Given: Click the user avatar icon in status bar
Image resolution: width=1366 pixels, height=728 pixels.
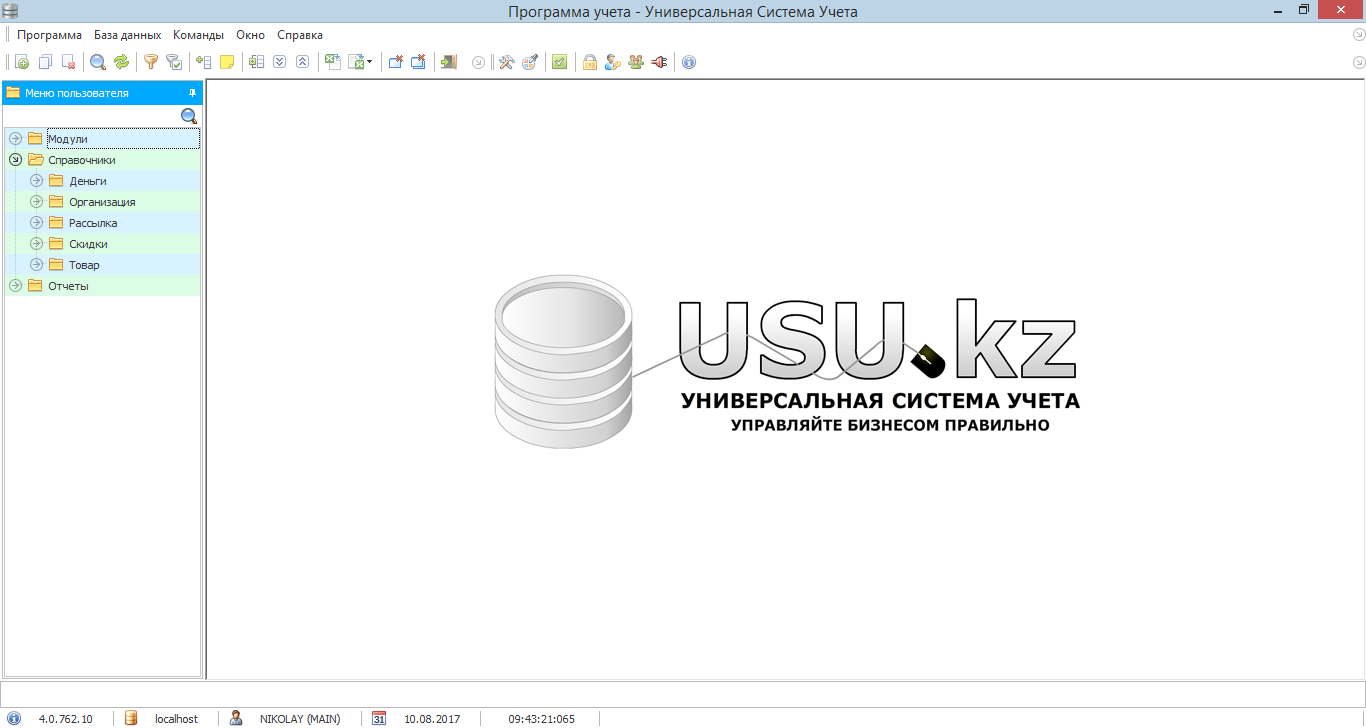Looking at the screenshot, I should 236,718.
